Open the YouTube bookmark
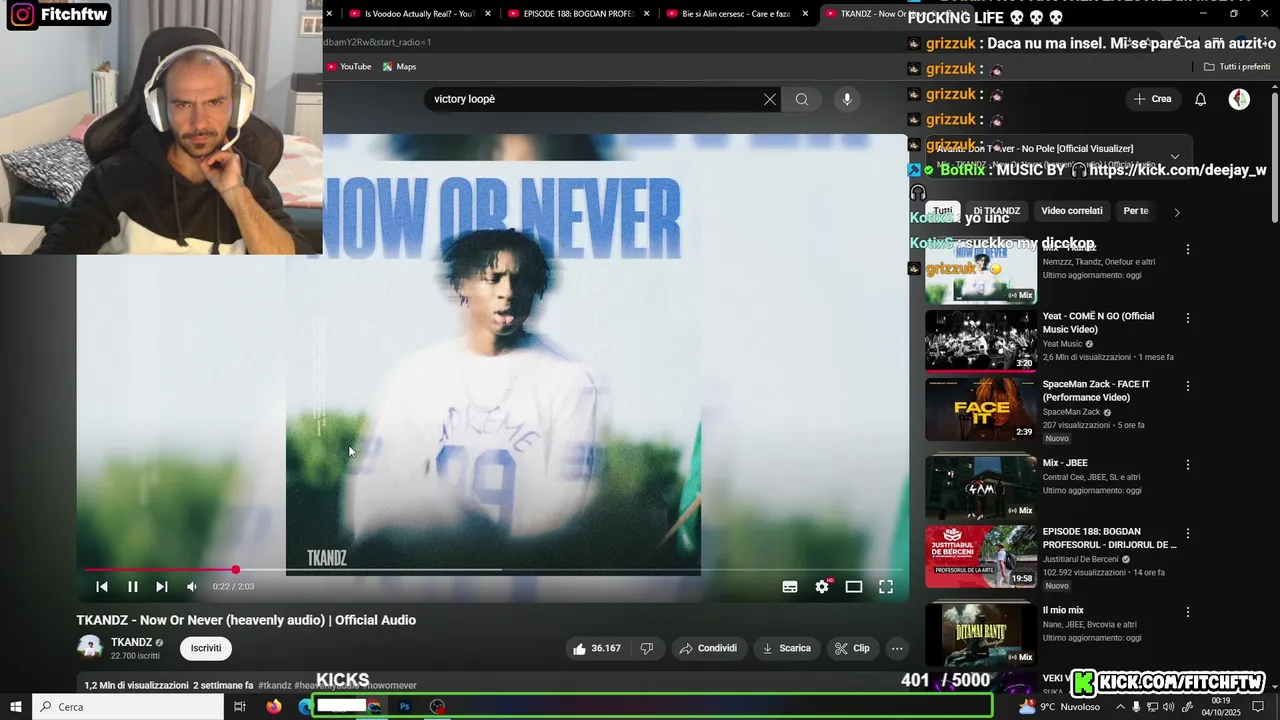The height and width of the screenshot is (720, 1280). pyautogui.click(x=349, y=66)
